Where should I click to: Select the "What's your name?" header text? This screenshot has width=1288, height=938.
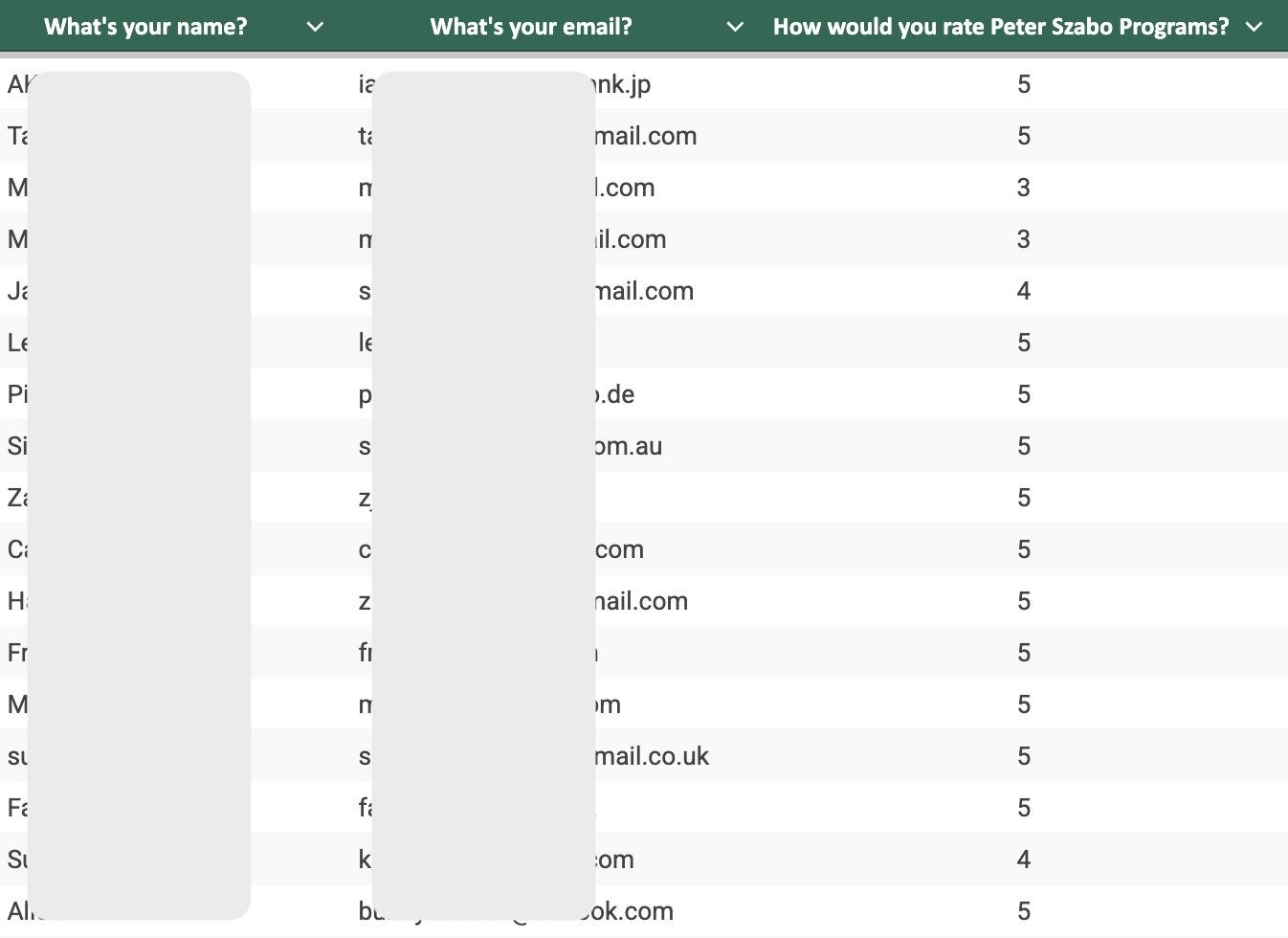pyautogui.click(x=145, y=27)
